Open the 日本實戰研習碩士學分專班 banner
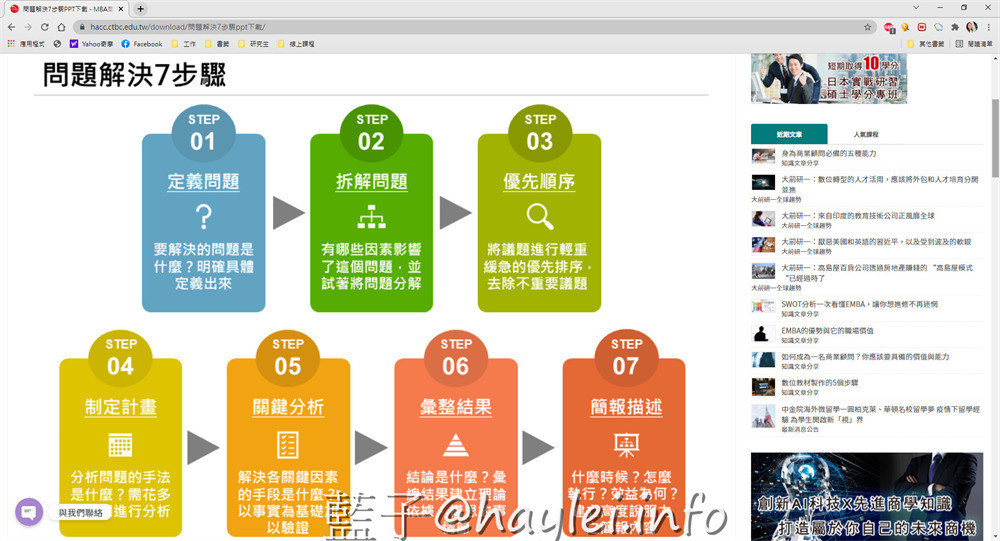Screen dimensions: 1000x541 click(x=828, y=78)
